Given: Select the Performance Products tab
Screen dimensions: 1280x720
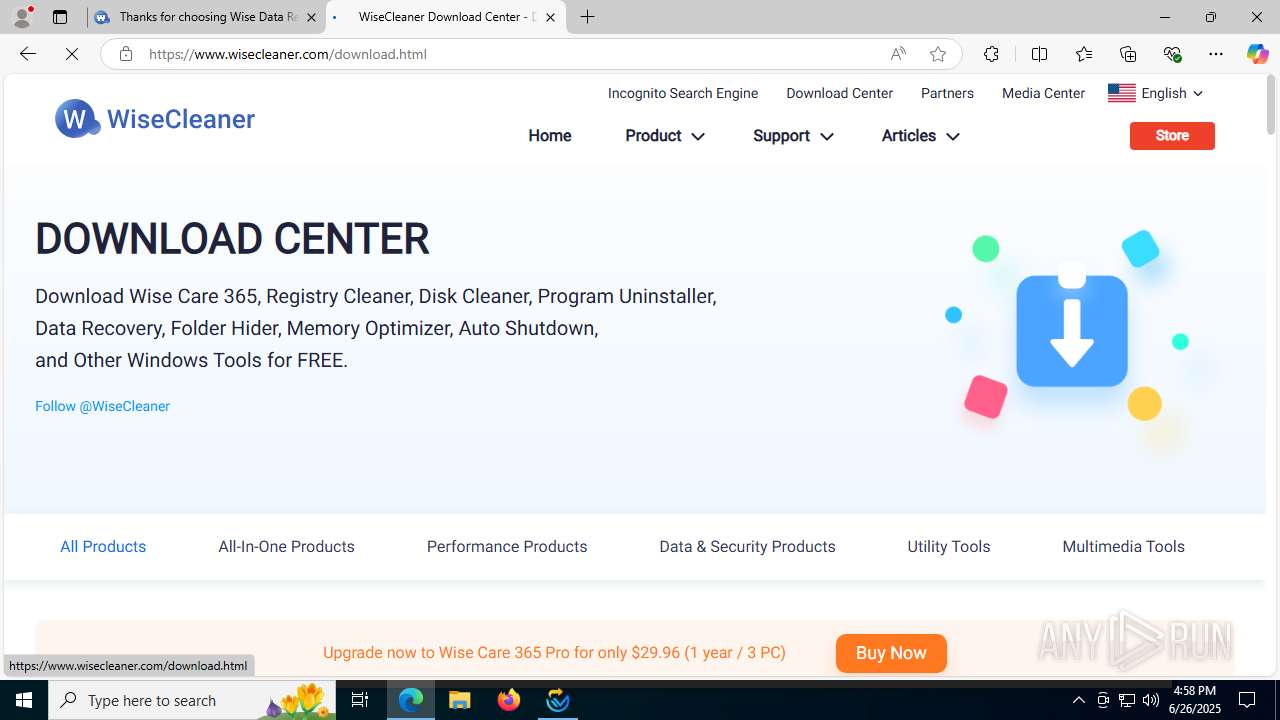Looking at the screenshot, I should [x=507, y=546].
